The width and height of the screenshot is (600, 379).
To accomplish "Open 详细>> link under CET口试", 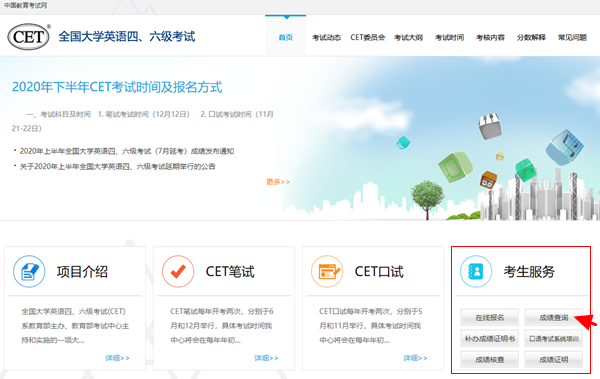I will 415,358.
